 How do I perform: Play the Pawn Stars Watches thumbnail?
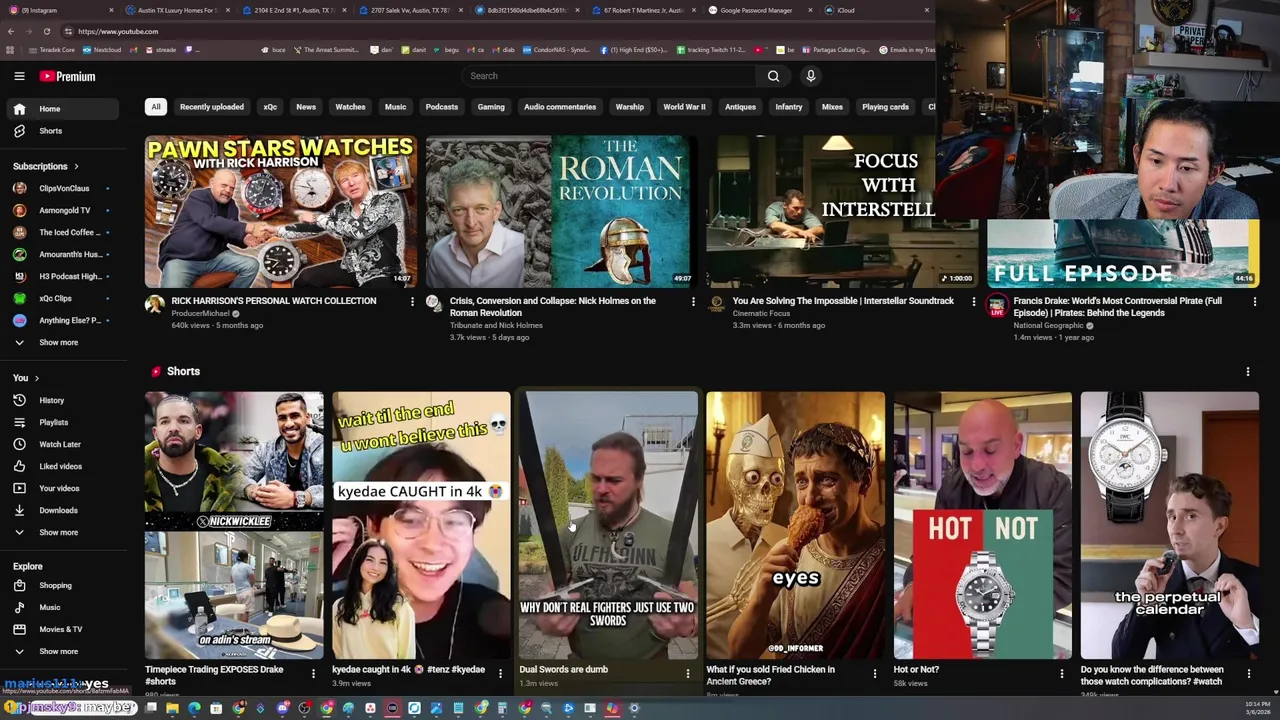[x=280, y=212]
